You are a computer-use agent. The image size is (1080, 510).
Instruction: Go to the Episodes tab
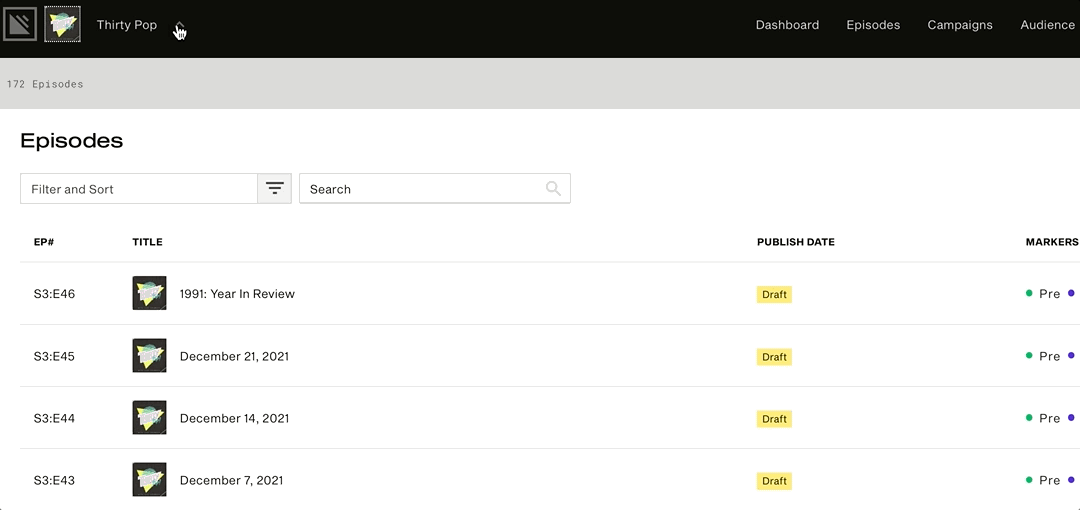(x=873, y=25)
